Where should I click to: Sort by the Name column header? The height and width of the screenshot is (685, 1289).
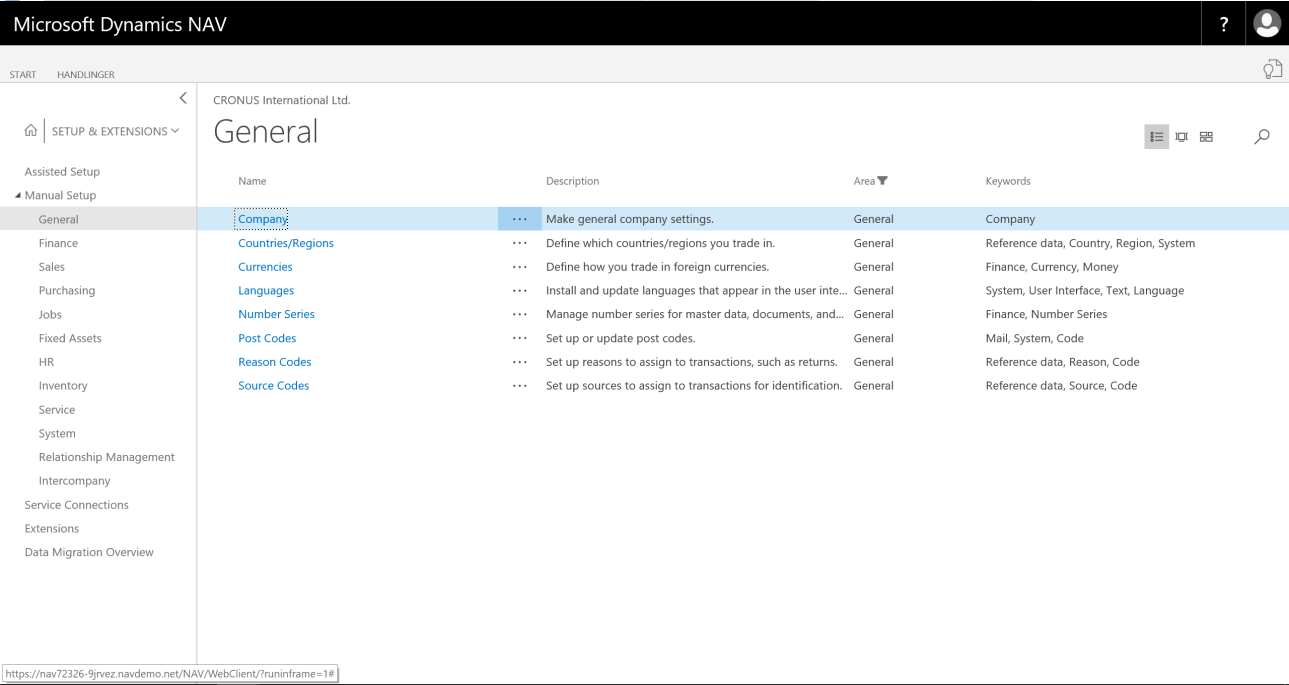click(x=252, y=181)
